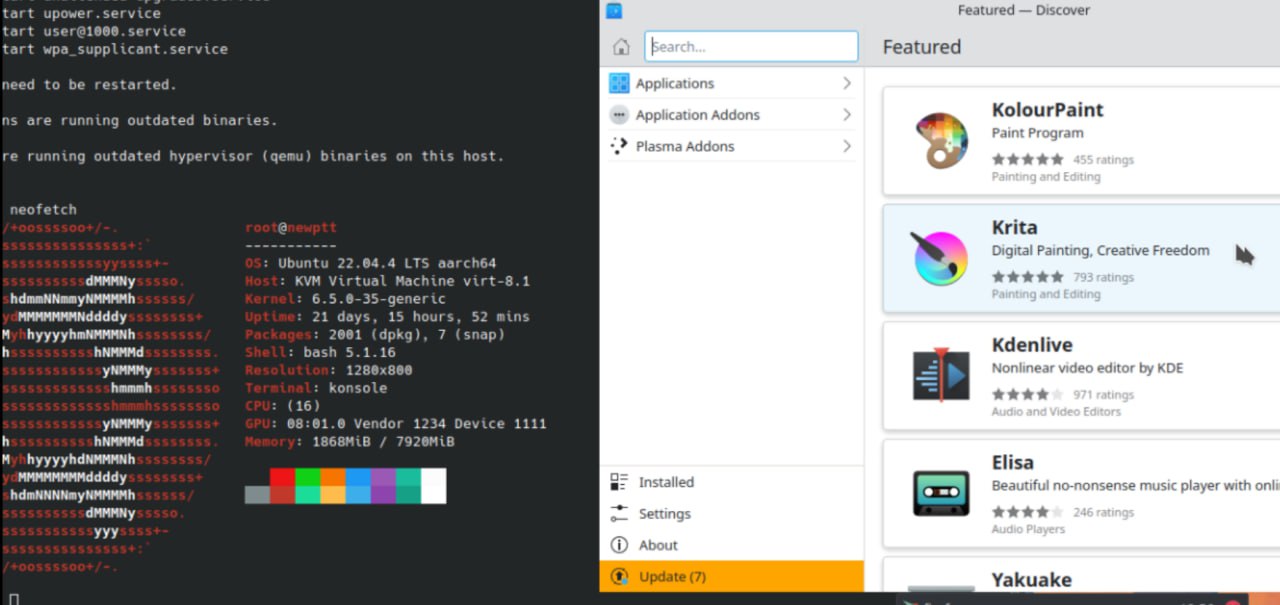Open Update (7) pending updates

[x=671, y=577]
